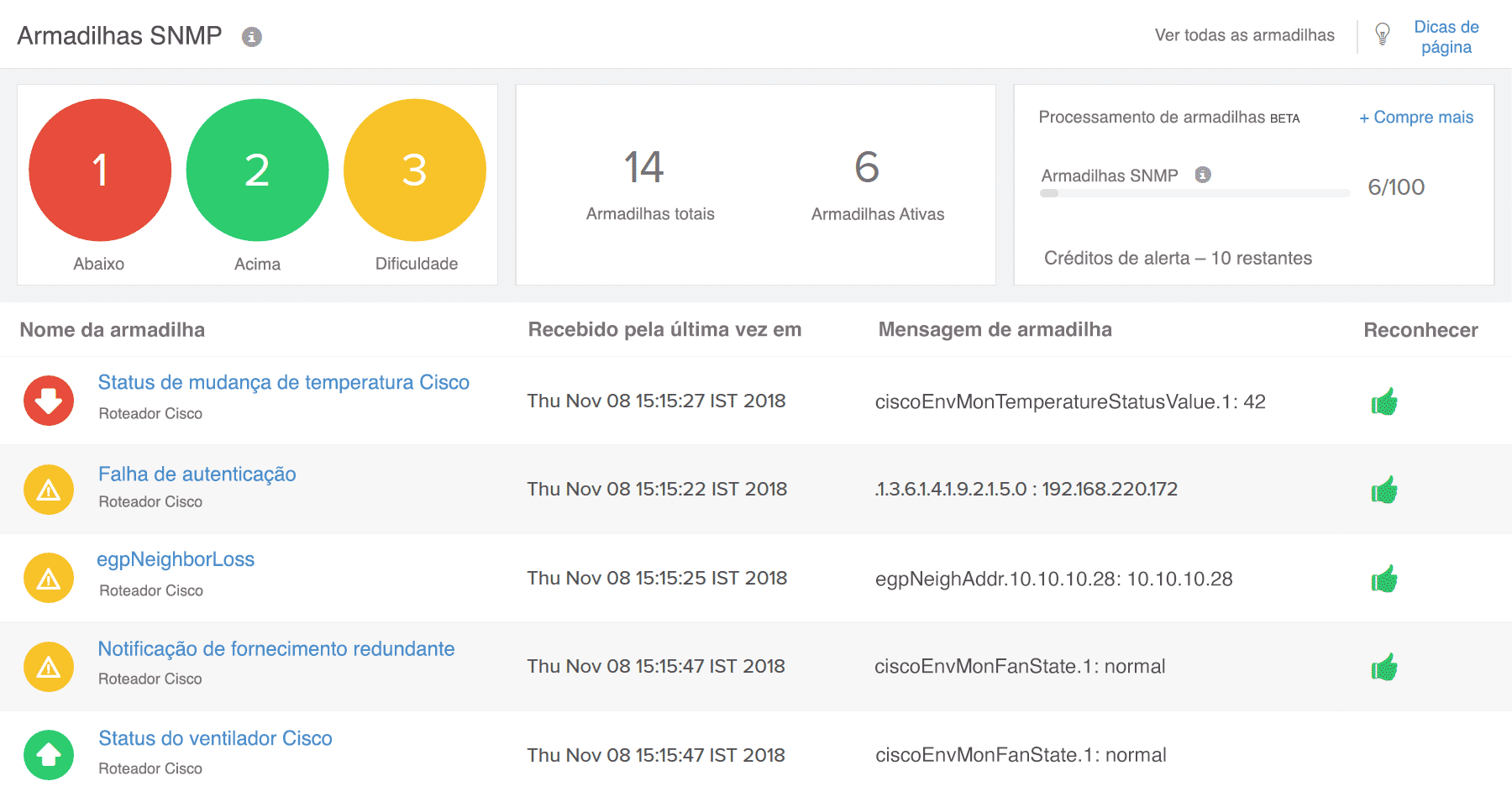1512x797 pixels.
Task: Click thumbs-up for egpNeighborLoss trap
Action: (1383, 579)
